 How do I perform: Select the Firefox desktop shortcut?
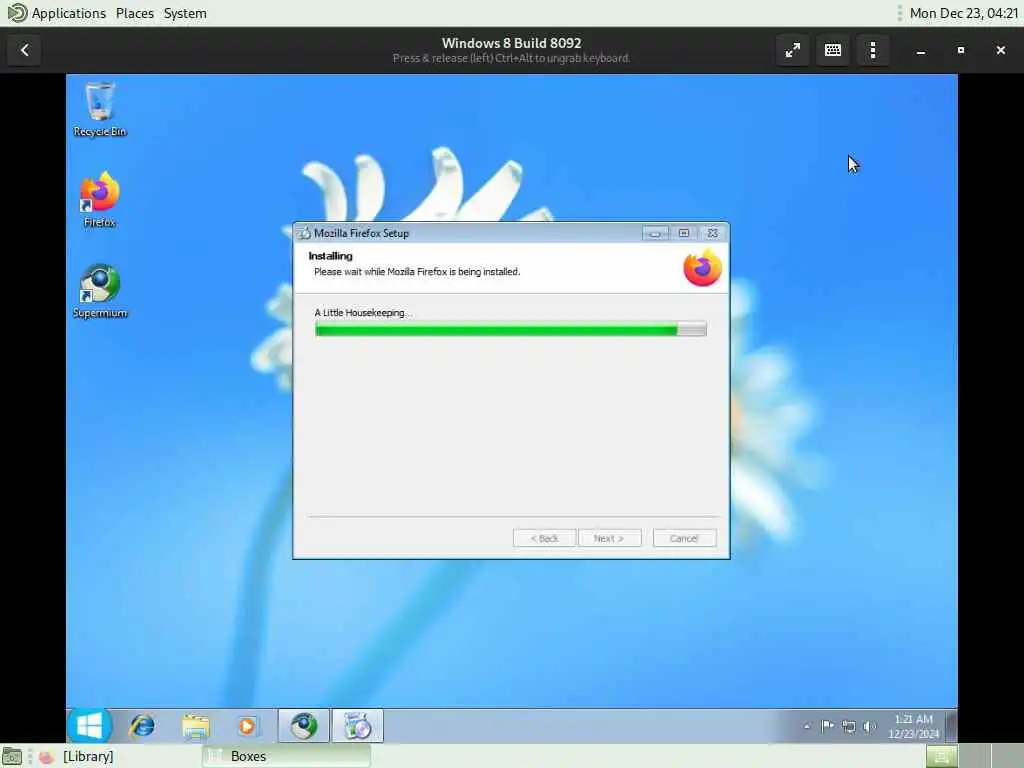(x=100, y=200)
